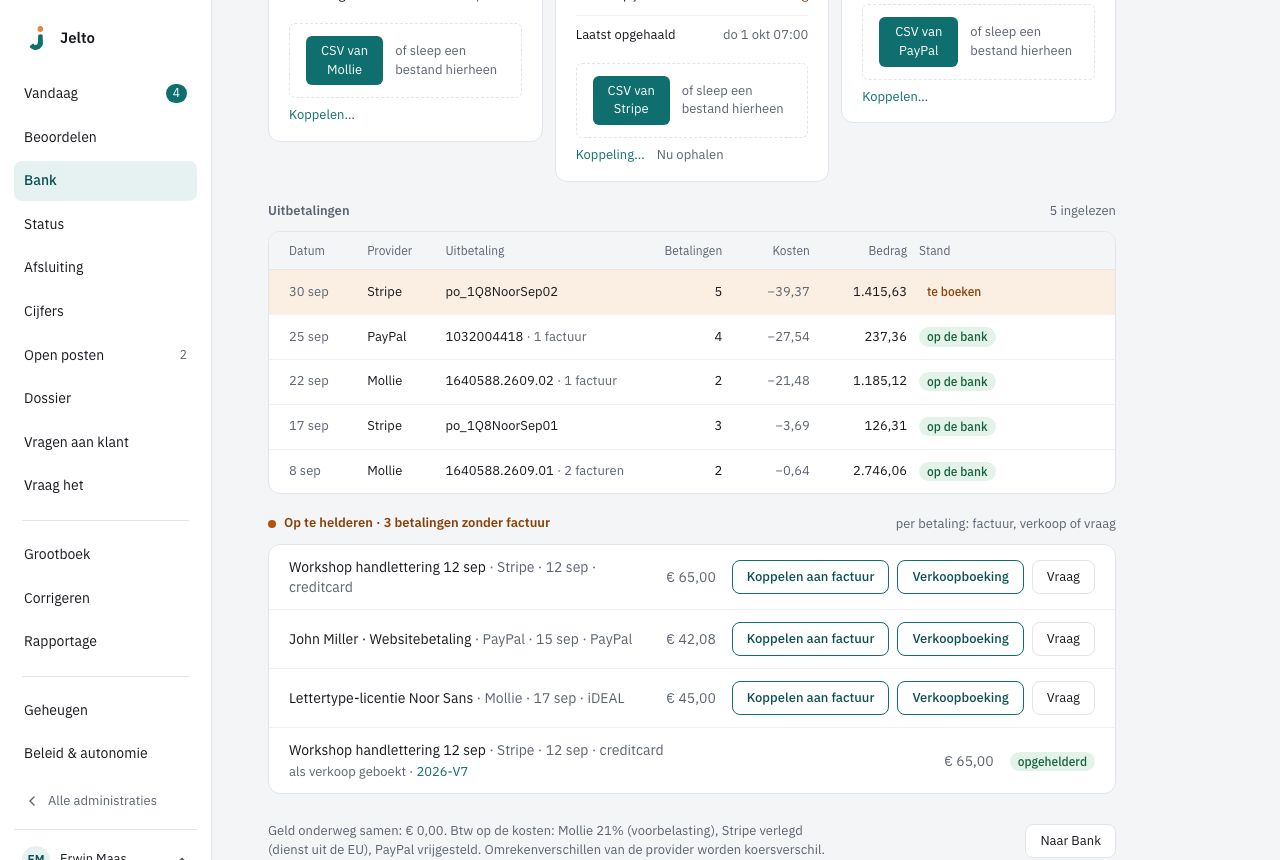Koppelen aan factuur for Workshop handlettering € 65,00
The width and height of the screenshot is (1280, 860).
[x=810, y=577]
